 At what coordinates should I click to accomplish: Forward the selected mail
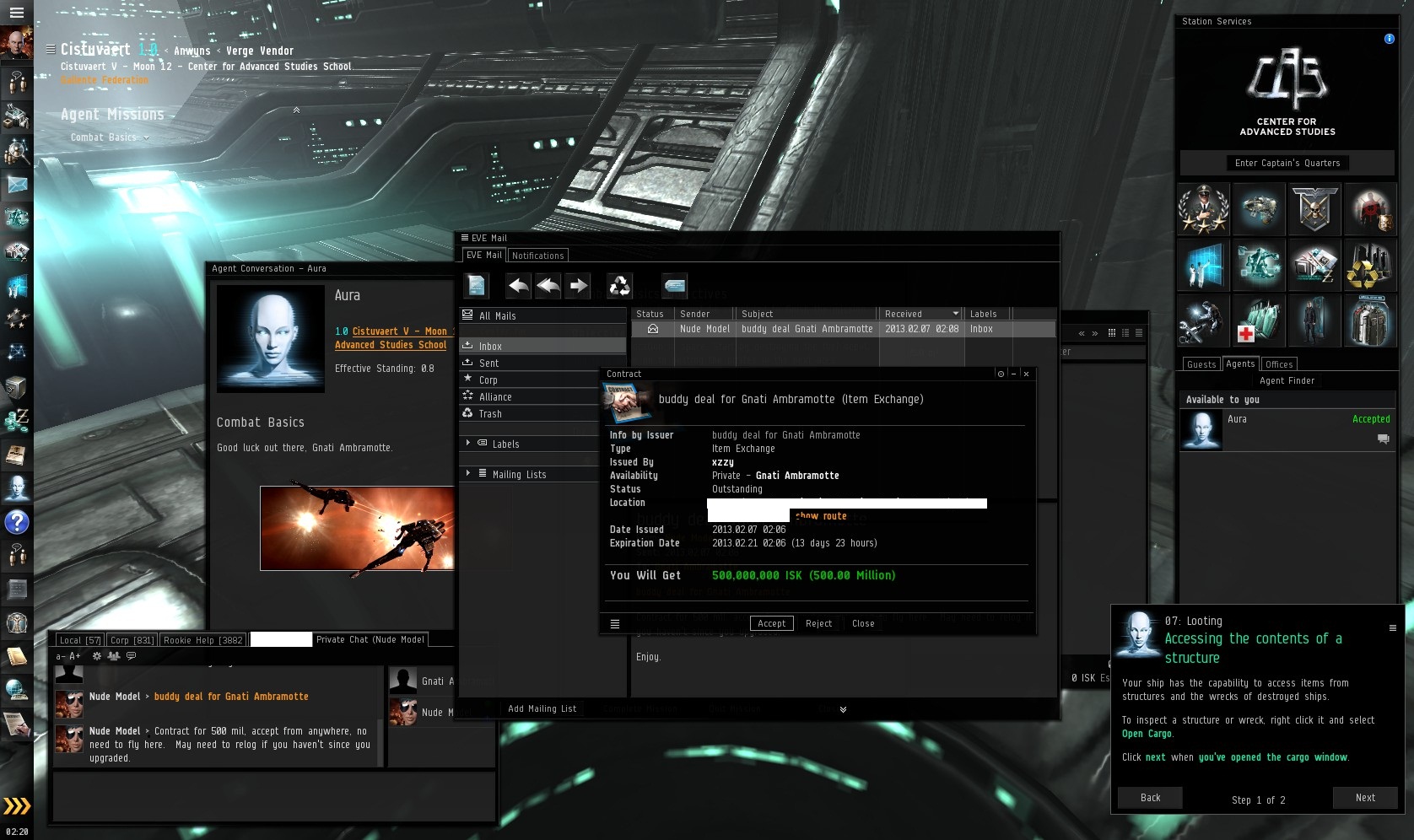click(x=578, y=286)
